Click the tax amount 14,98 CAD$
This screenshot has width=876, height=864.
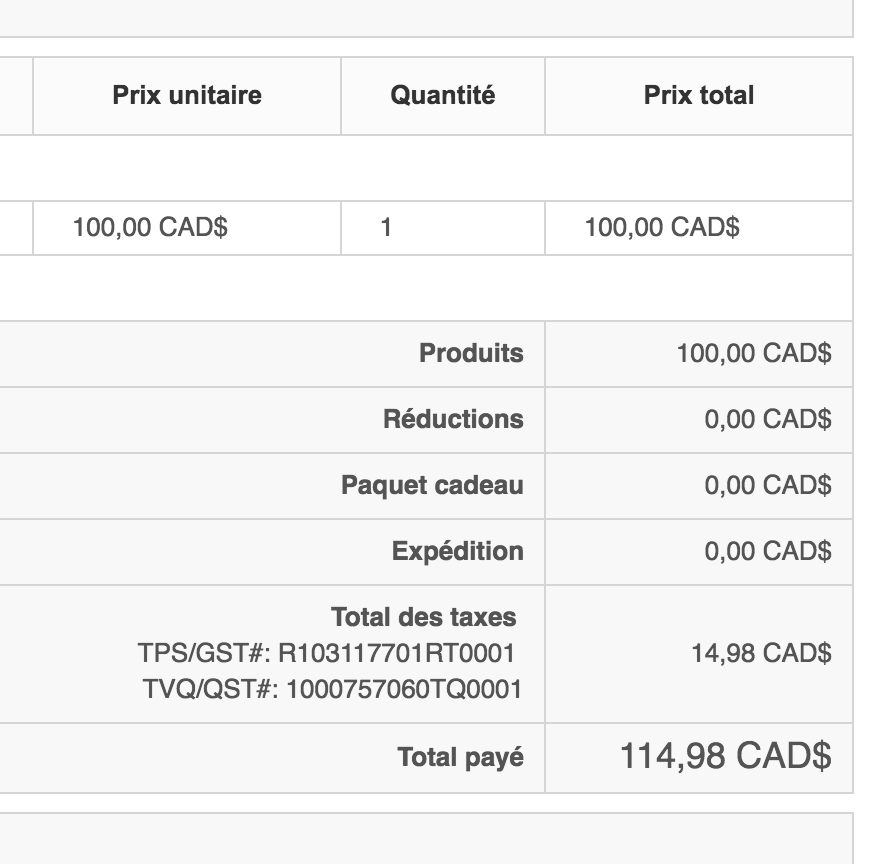tap(761, 653)
